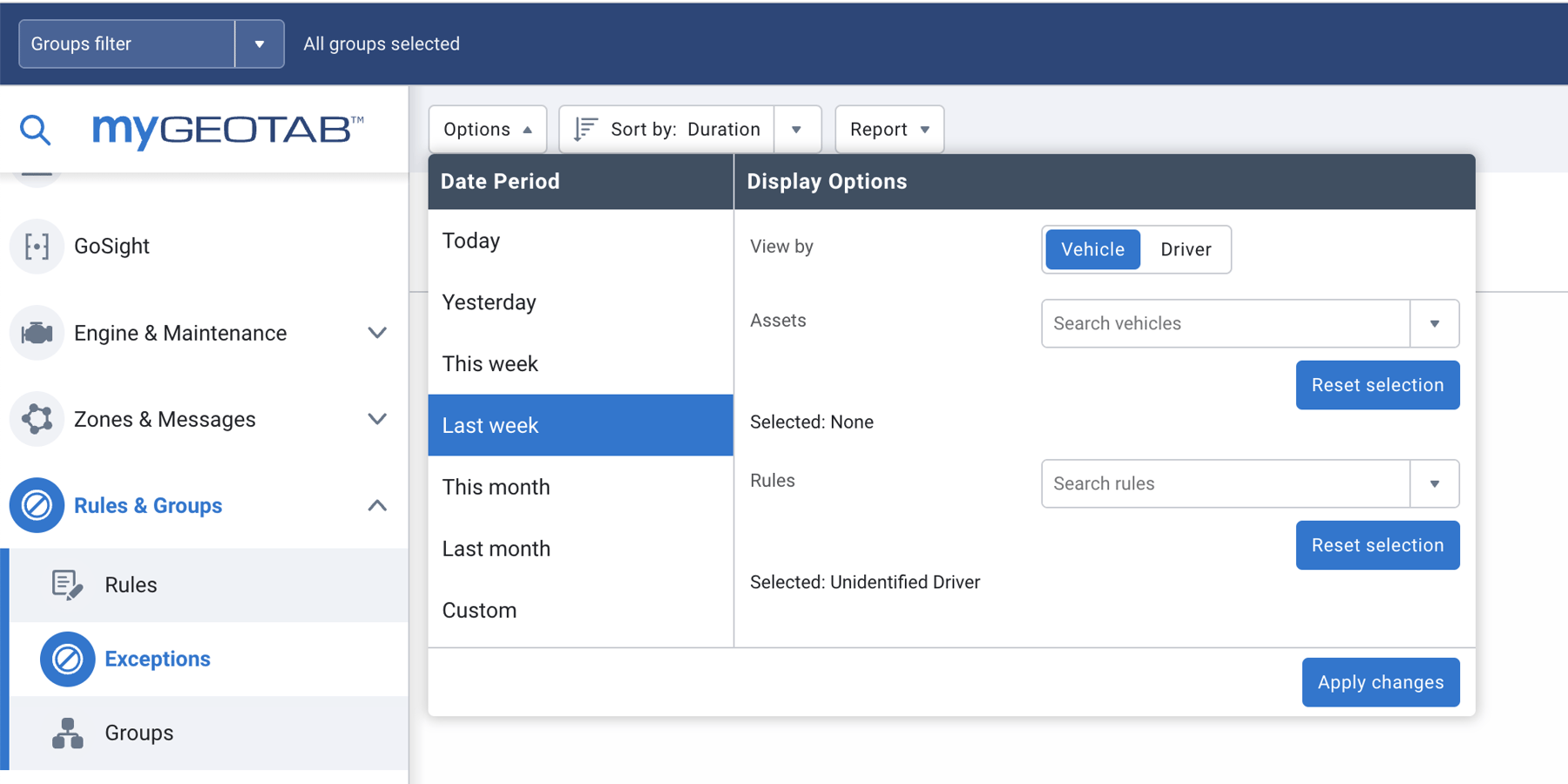Open Exceptions via its circular icon
The image size is (1568, 784).
[x=67, y=659]
